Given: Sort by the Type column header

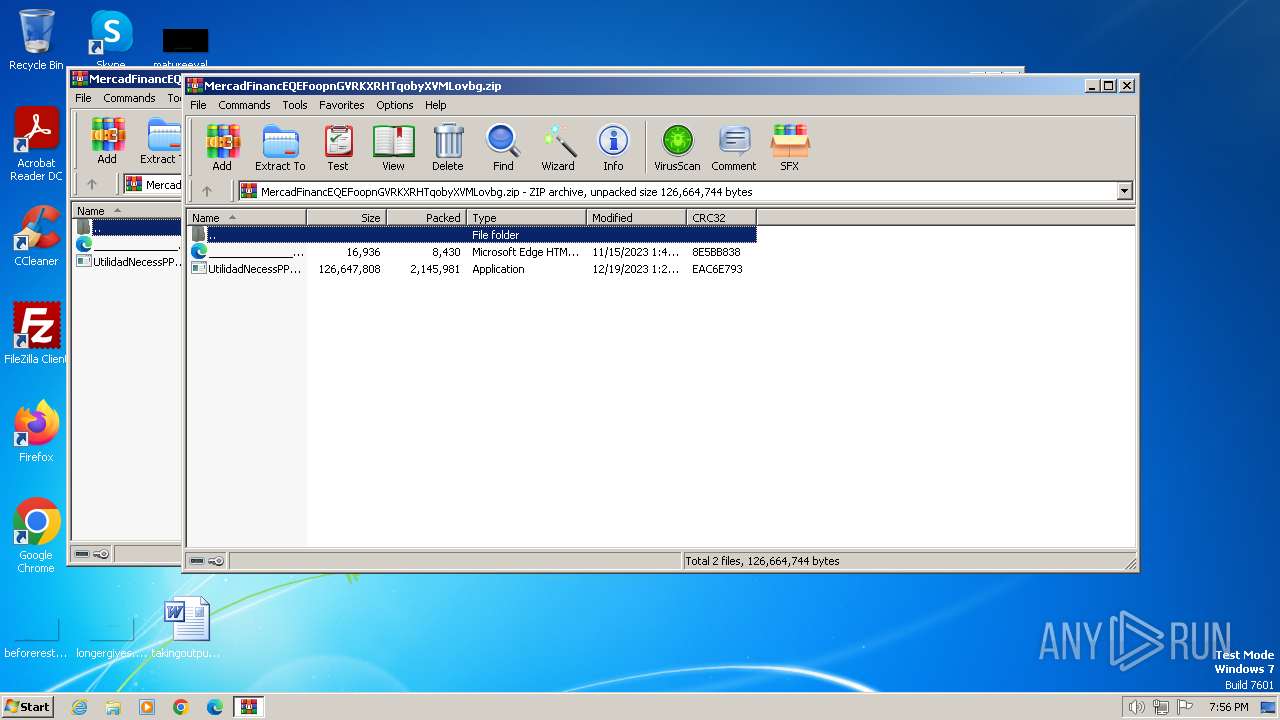Looking at the screenshot, I should pyautogui.click(x=526, y=217).
